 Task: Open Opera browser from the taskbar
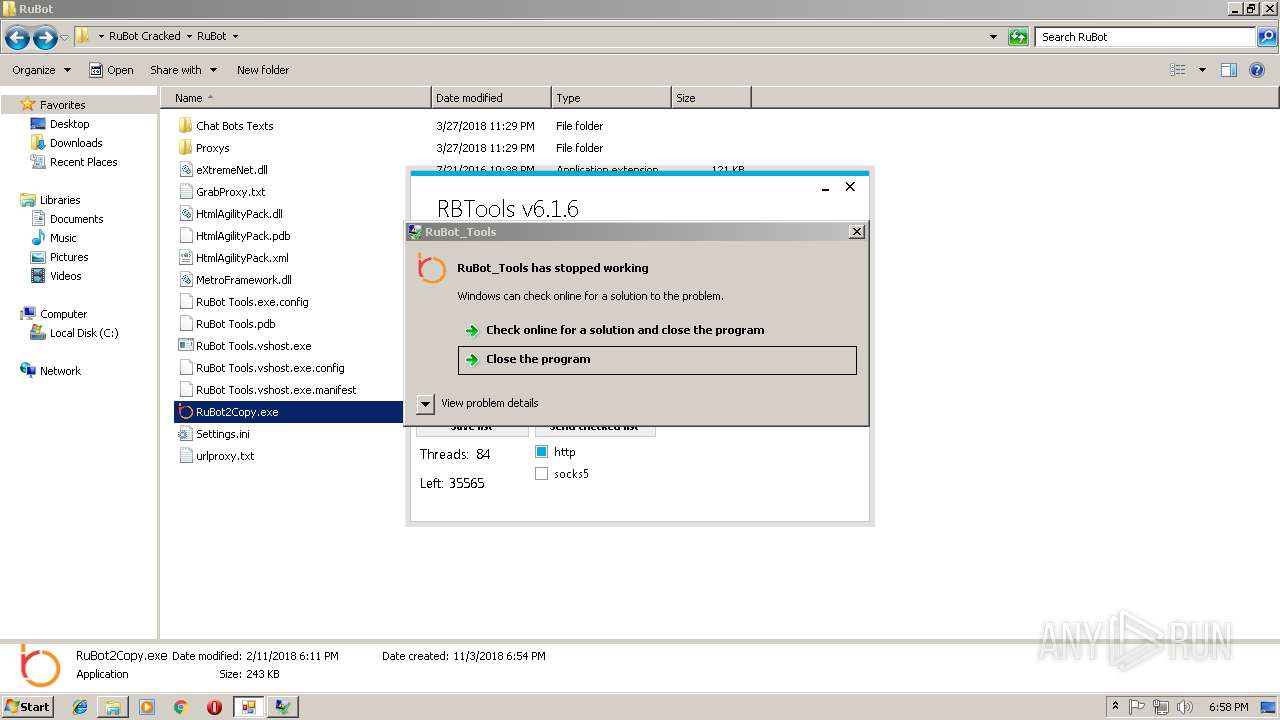[x=214, y=707]
